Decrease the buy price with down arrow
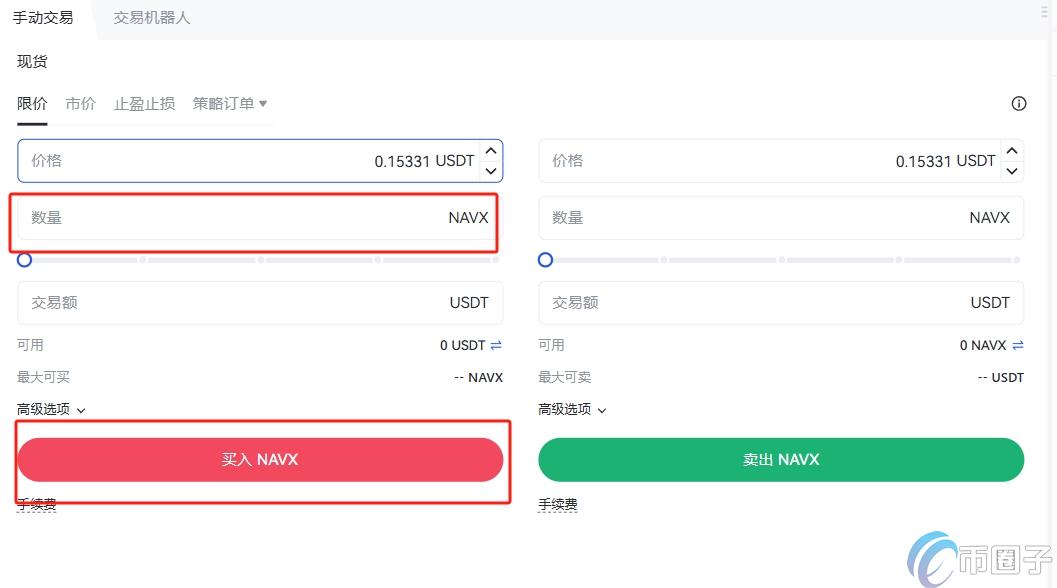Viewport: 1057px width, 588px height. 490,171
